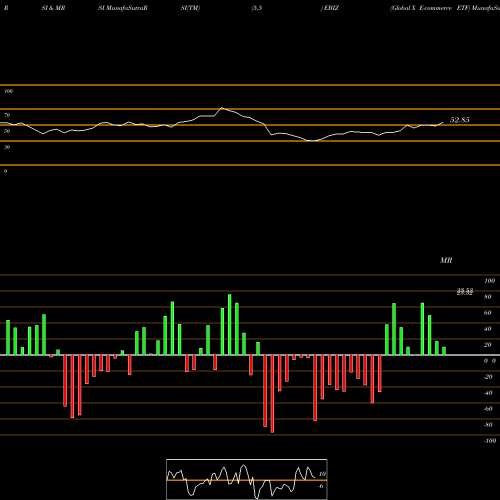This screenshot has height=500, width=500.
Task: Click the MR axis label -80
Action: click(x=488, y=425)
